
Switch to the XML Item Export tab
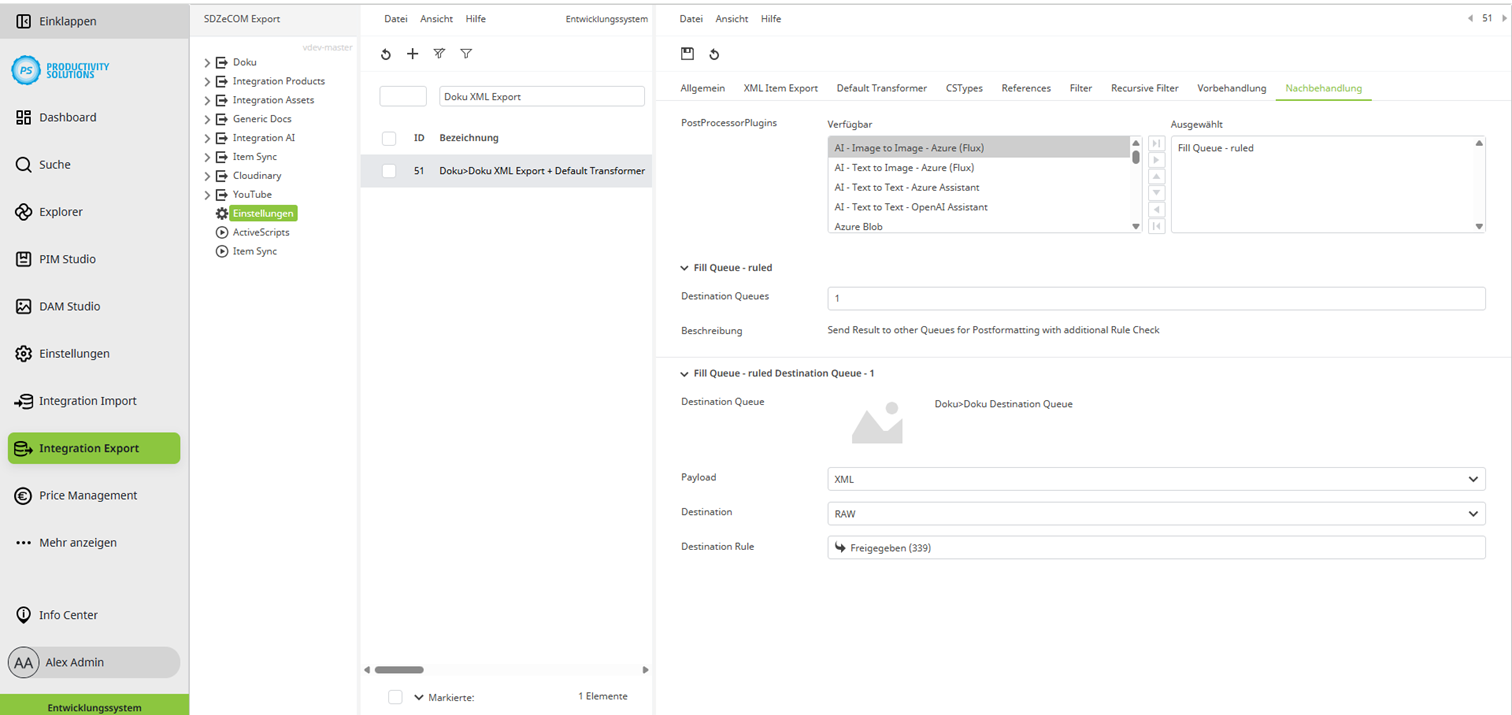(x=780, y=88)
